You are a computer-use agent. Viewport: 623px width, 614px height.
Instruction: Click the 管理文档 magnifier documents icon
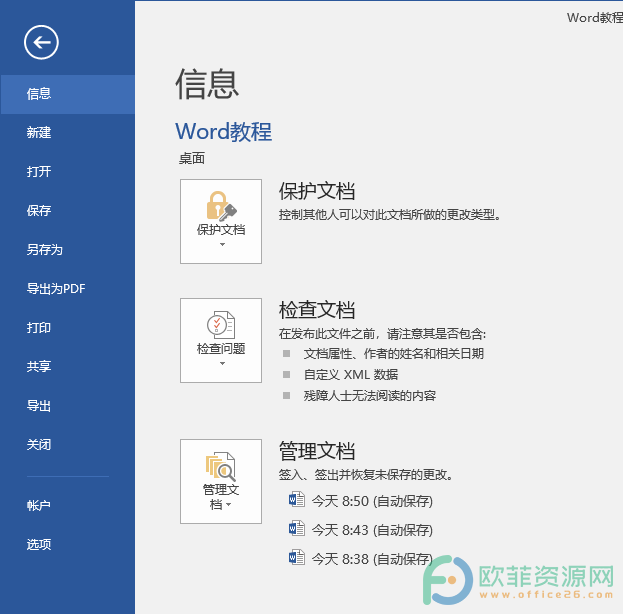(221, 466)
